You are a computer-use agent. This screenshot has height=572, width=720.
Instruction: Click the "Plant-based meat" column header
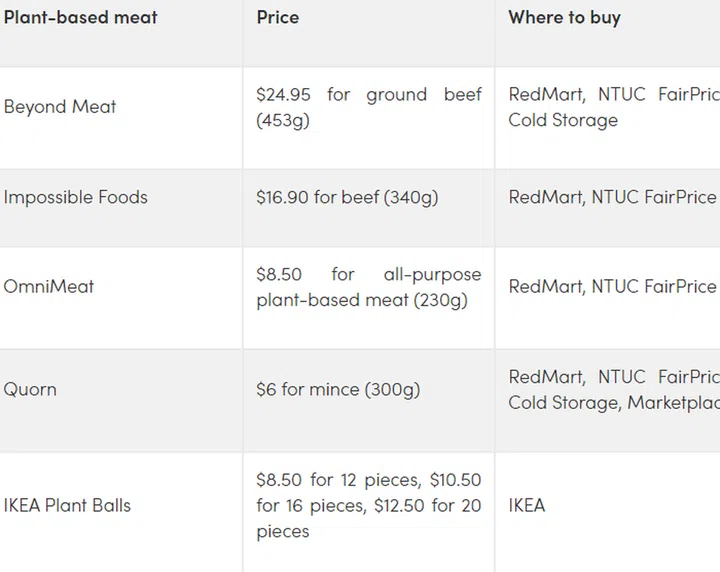[80, 18]
